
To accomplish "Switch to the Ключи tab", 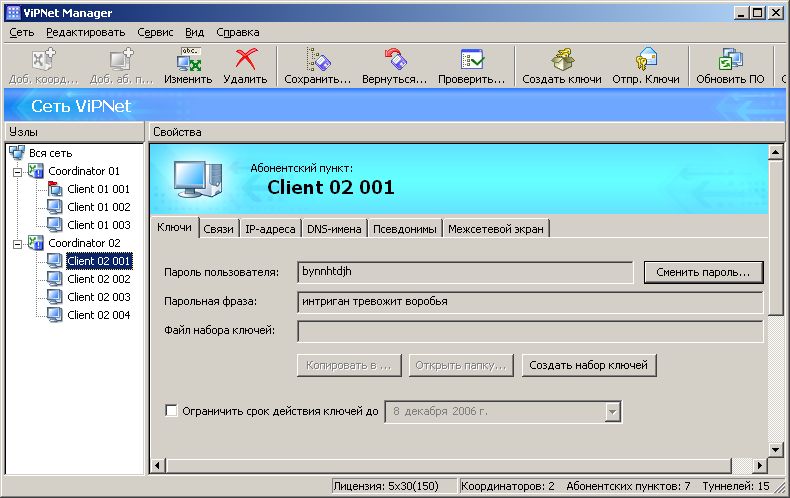I will point(174,227).
